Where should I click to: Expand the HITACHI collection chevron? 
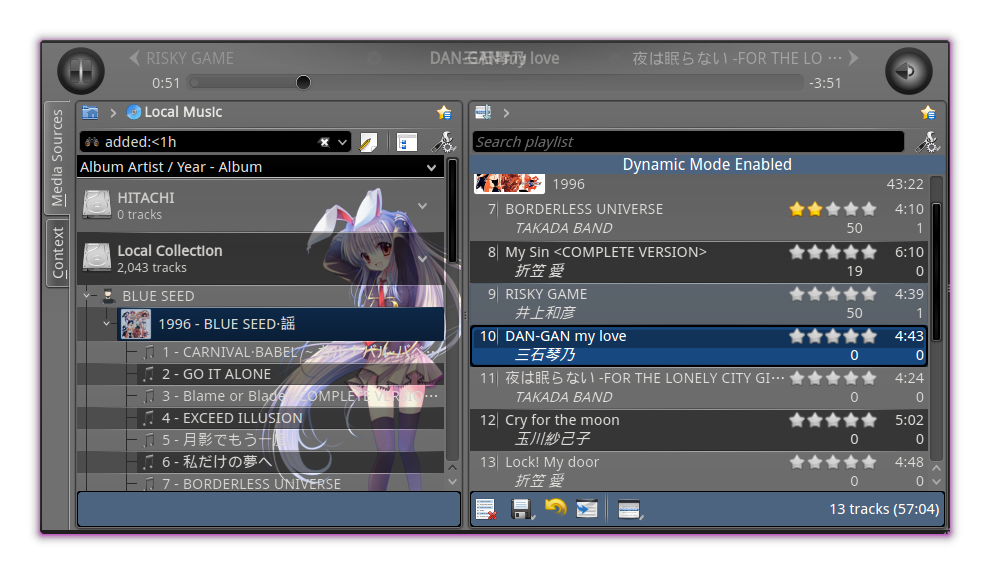coord(422,206)
